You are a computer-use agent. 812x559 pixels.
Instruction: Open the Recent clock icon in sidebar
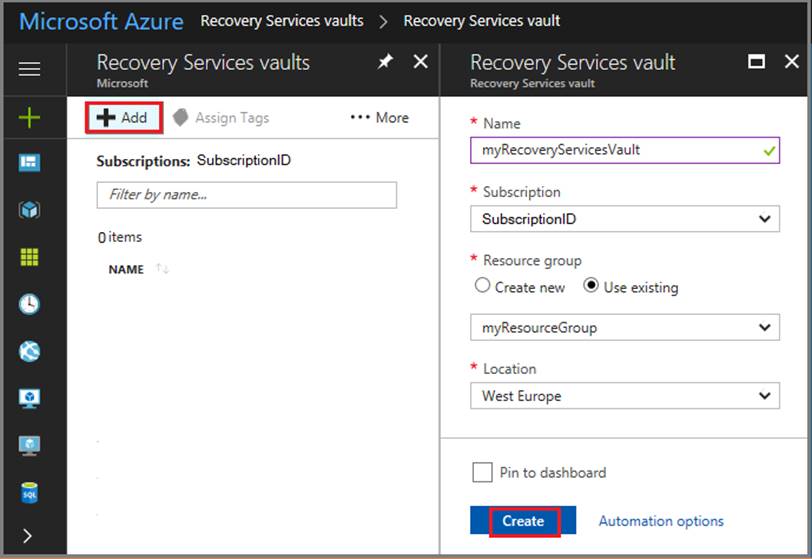(29, 304)
